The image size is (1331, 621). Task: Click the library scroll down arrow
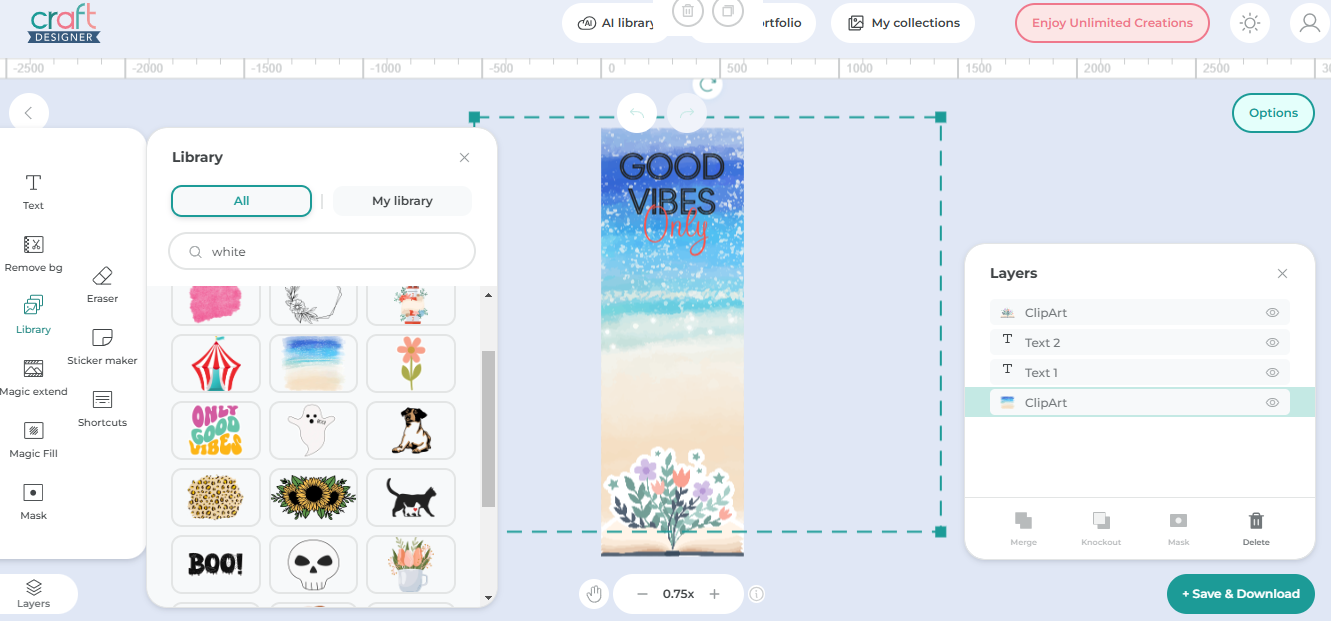[x=488, y=597]
